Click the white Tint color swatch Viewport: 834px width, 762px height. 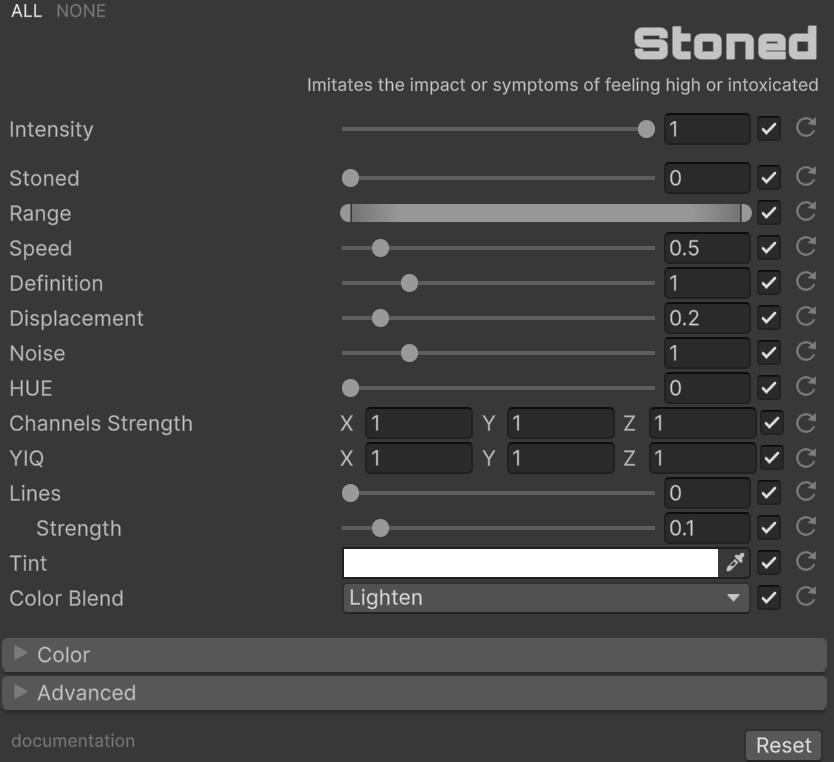click(x=530, y=563)
